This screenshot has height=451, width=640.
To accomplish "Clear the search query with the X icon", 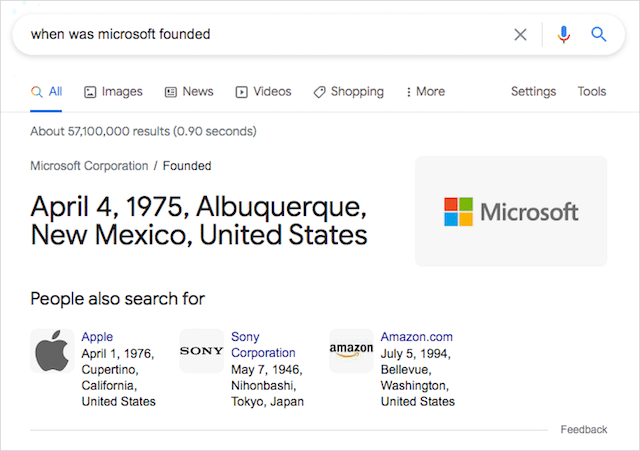I will click(520, 35).
